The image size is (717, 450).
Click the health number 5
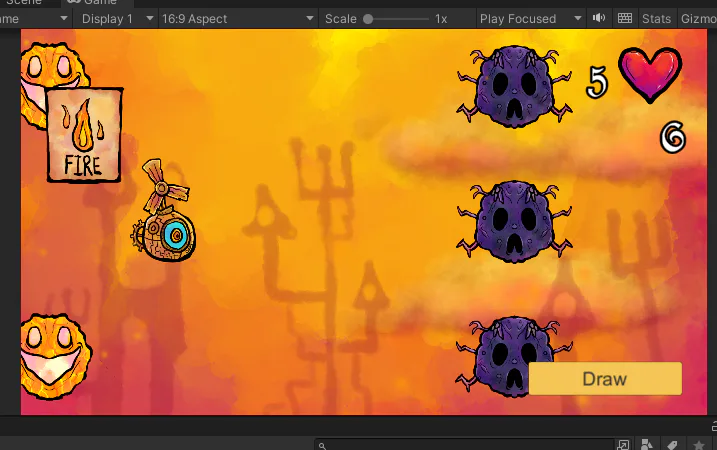point(597,82)
